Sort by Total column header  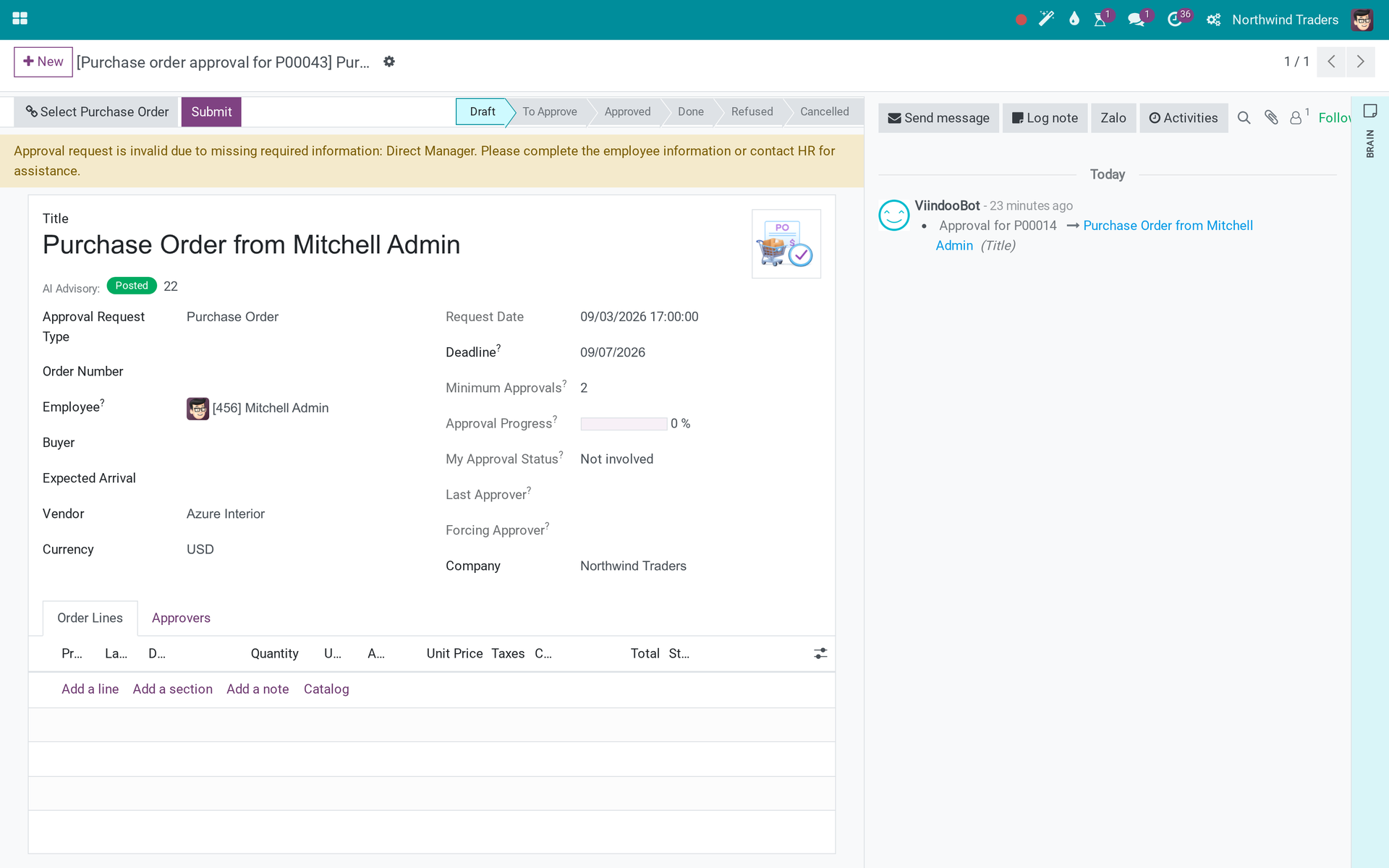[645, 654]
